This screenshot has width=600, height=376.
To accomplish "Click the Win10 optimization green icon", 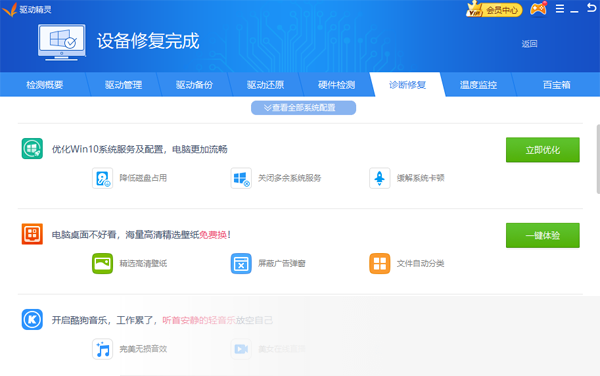I will [32, 148].
